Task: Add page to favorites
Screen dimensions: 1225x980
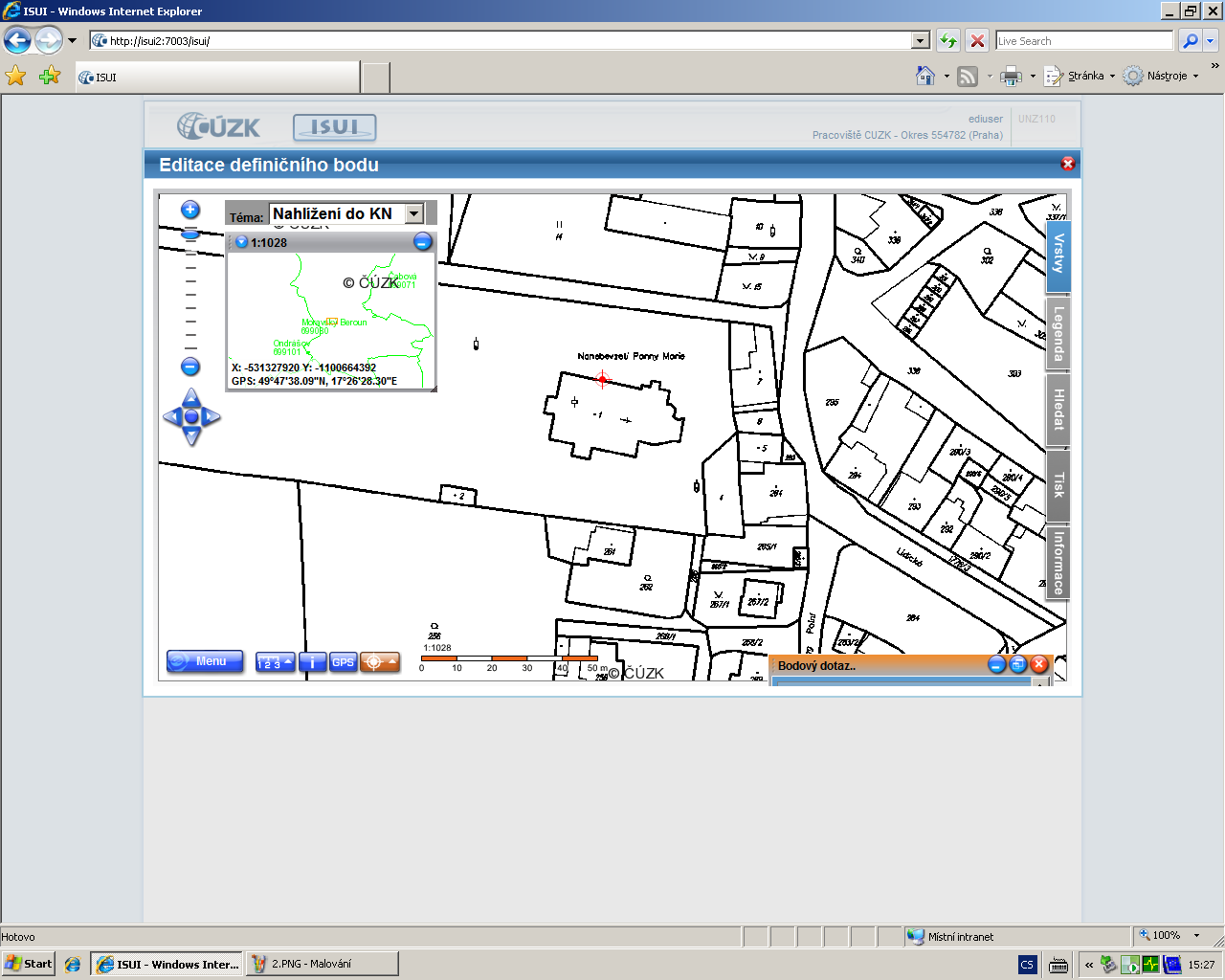Action: pyautogui.click(x=50, y=76)
